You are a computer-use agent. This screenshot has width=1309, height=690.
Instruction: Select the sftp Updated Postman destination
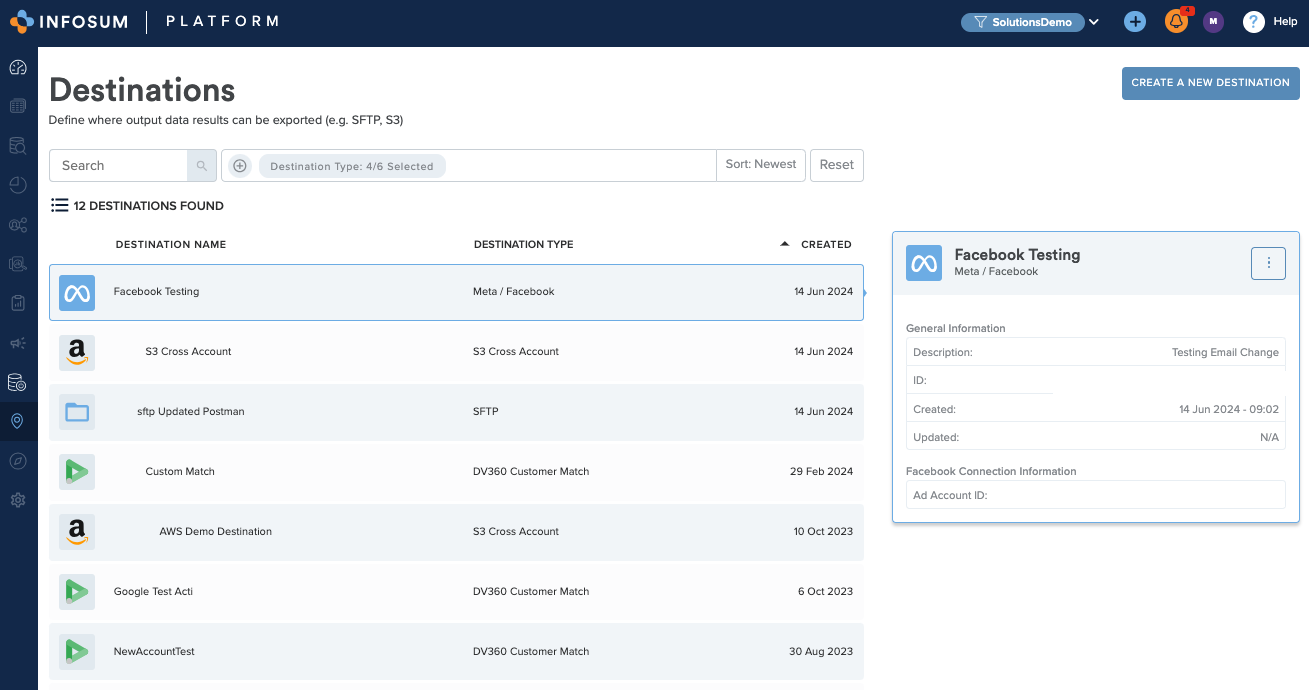[x=191, y=412]
